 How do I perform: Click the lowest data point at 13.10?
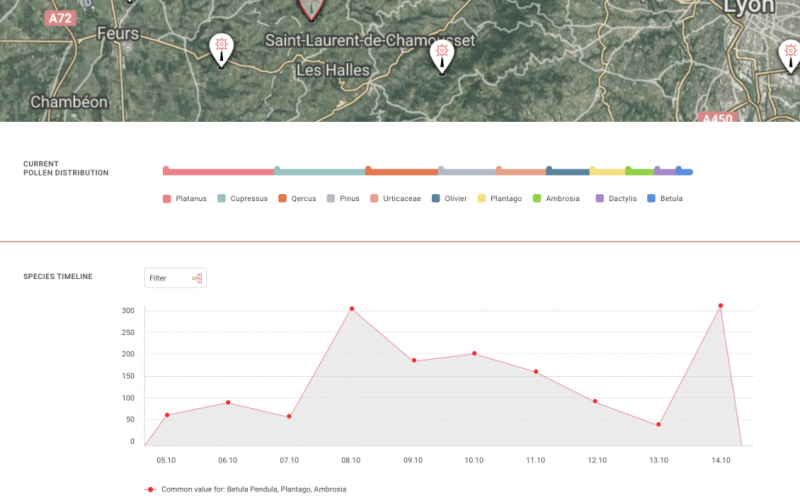(658, 425)
